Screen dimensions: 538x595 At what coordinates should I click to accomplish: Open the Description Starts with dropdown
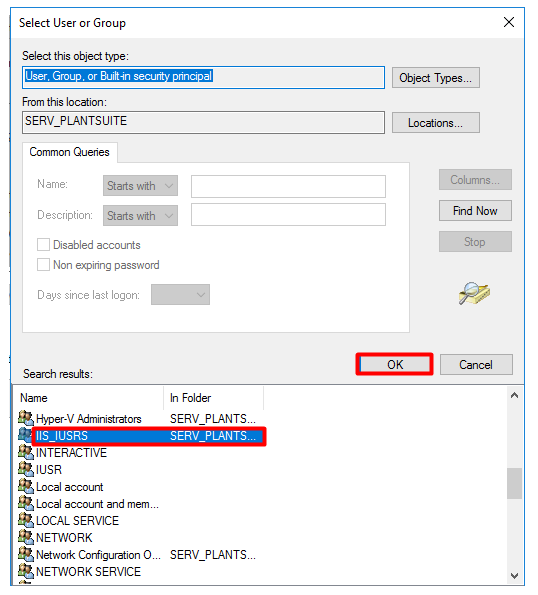click(140, 216)
